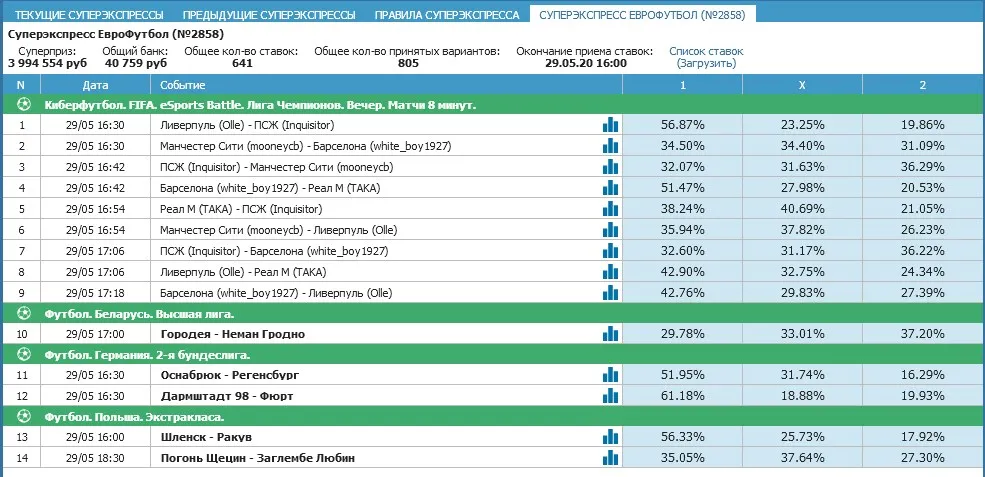Select 37.82% draw for Манчестер Сити - Ливерпуль
Viewport: 985px width, 477px height.
pyautogui.click(x=802, y=229)
